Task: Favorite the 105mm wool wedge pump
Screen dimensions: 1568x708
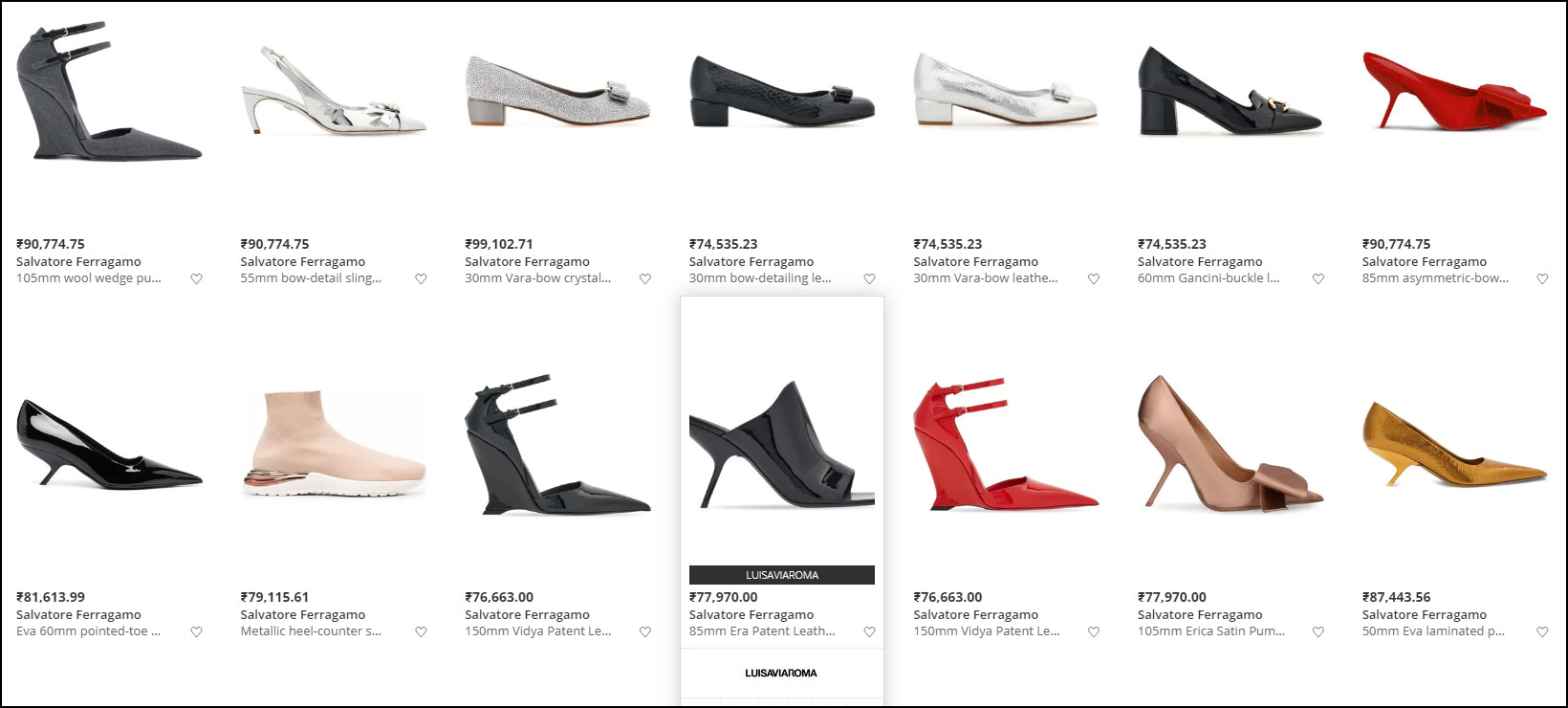Action: (x=196, y=279)
